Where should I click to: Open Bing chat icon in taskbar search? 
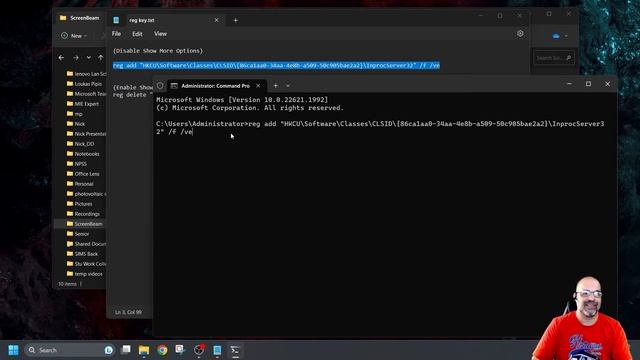[109, 350]
